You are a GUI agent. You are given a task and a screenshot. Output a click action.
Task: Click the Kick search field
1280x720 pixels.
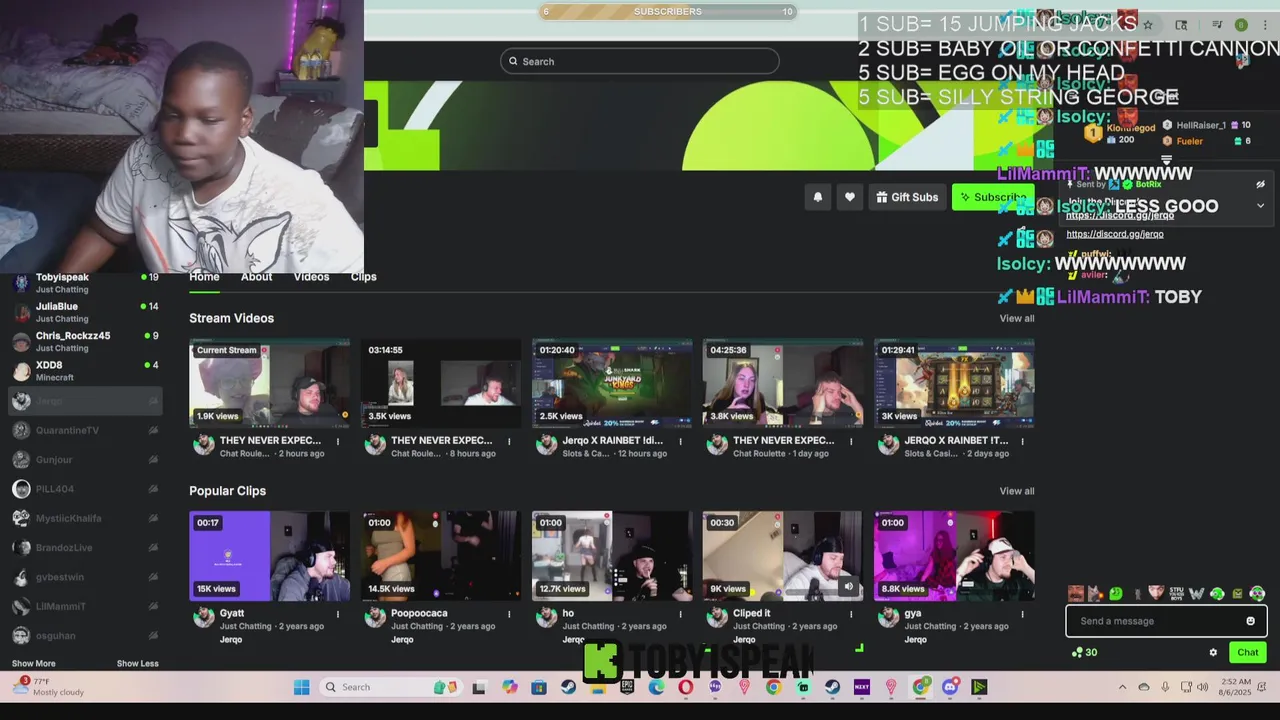tap(640, 61)
